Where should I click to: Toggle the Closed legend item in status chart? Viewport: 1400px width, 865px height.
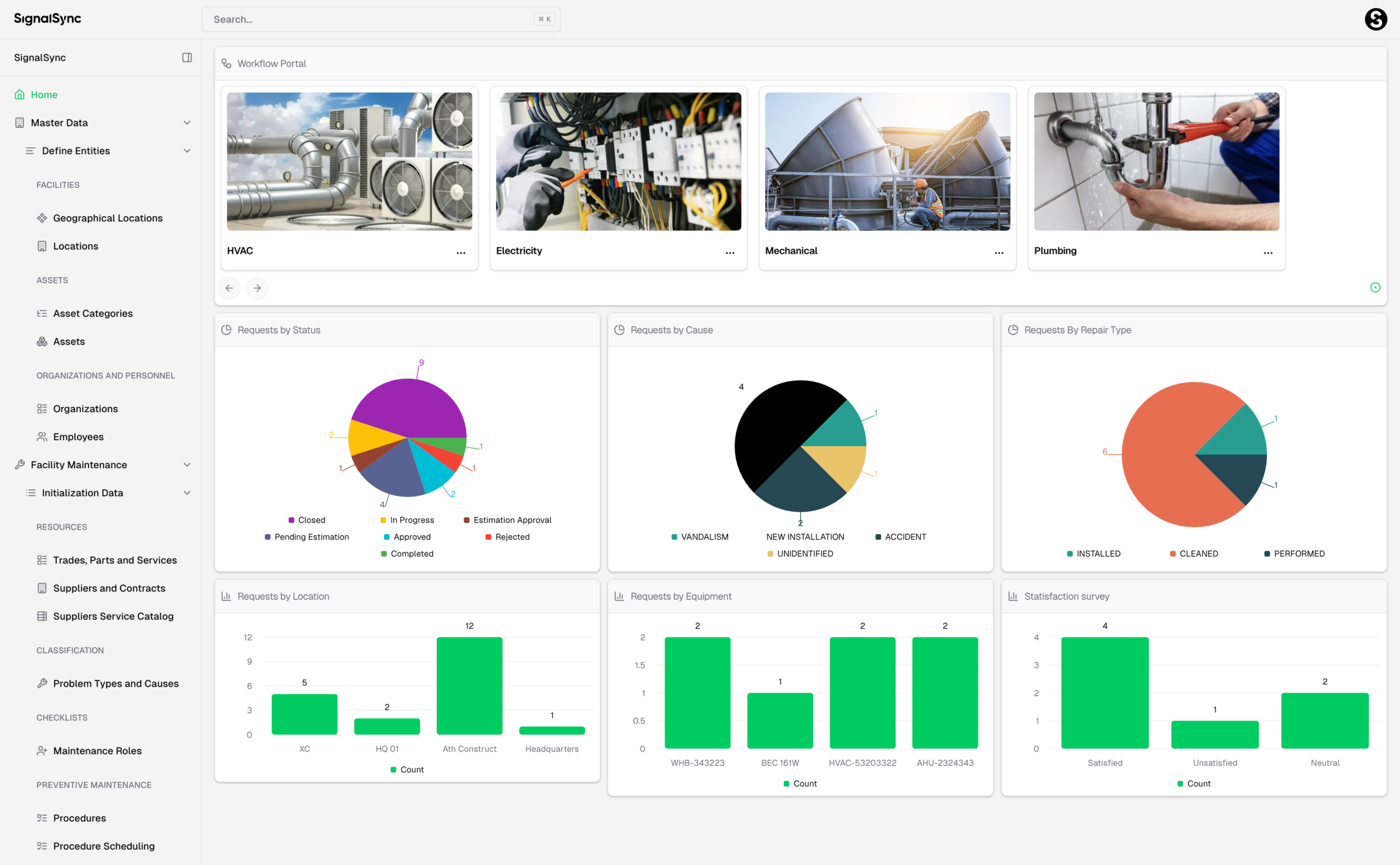click(307, 519)
